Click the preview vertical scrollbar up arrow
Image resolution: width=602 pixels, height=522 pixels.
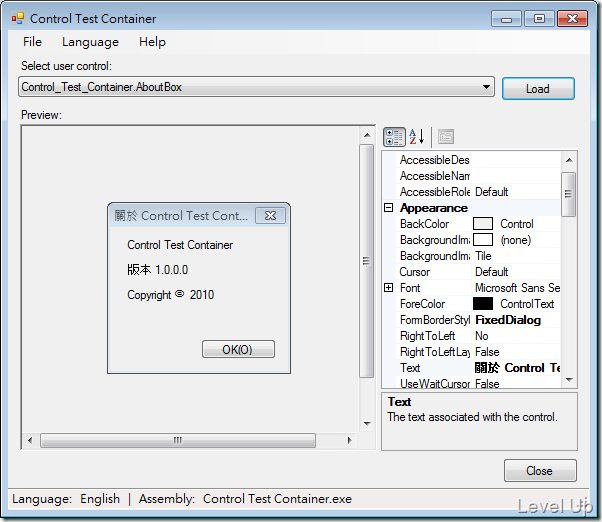[367, 135]
